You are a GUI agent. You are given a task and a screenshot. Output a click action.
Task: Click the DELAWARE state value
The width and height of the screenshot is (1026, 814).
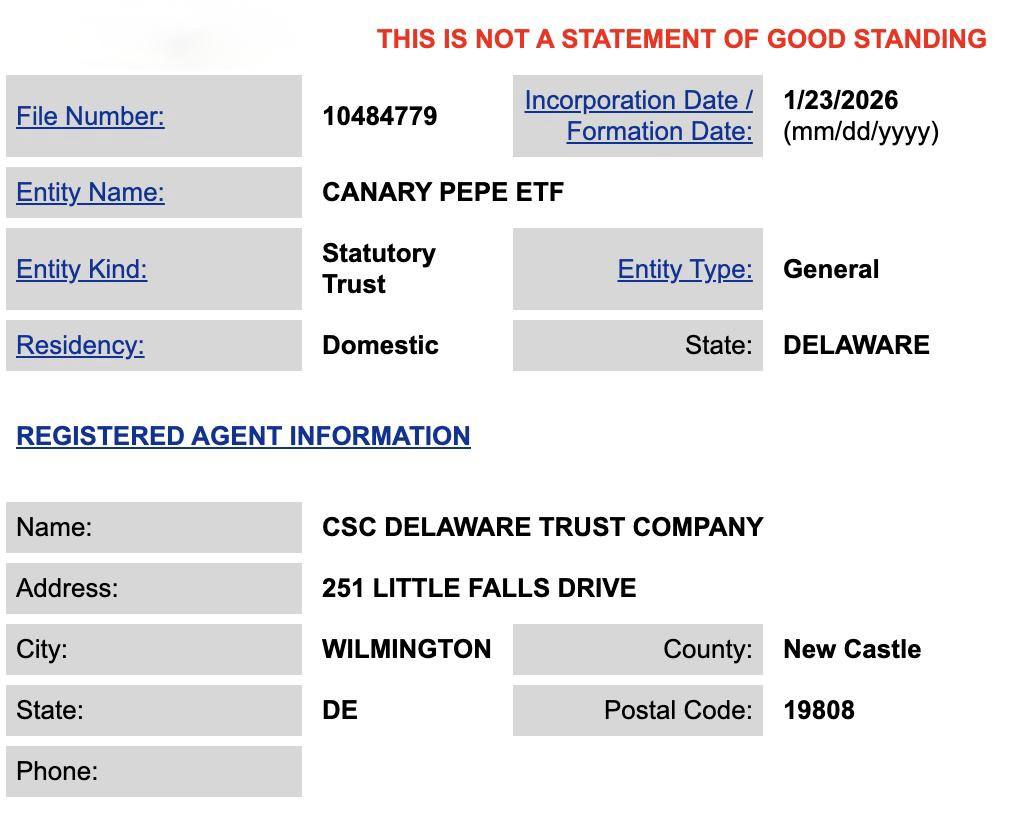[856, 345]
